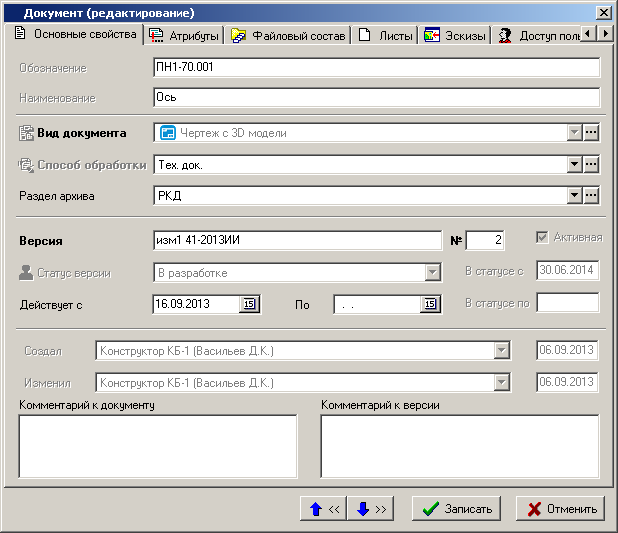
Task: Go to previous record with up arrow
Action: pos(324,509)
